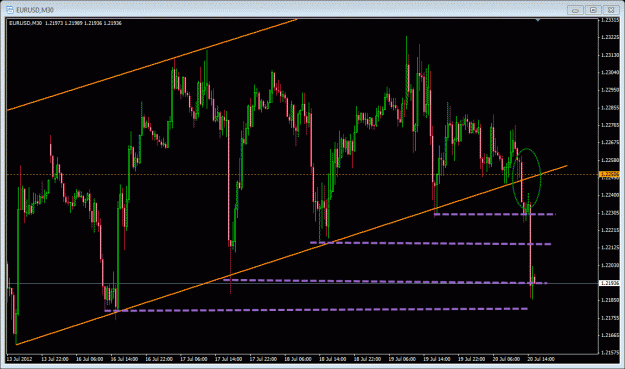Click the 16 Jul 14:00 time label
Screen dimensions: 625x369
click(x=124, y=359)
